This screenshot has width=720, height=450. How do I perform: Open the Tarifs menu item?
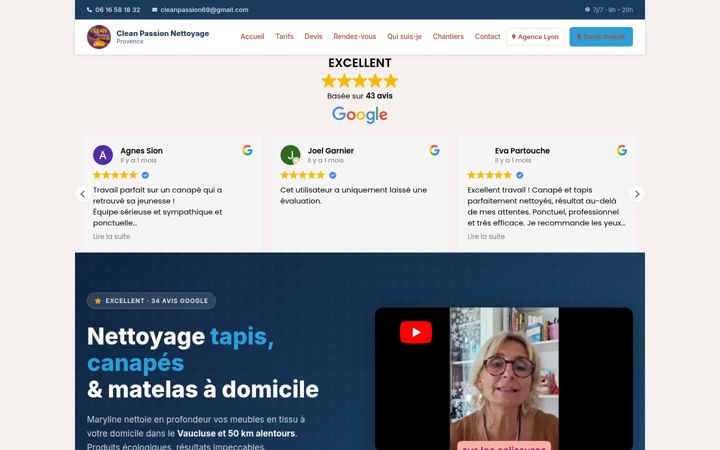(x=284, y=37)
